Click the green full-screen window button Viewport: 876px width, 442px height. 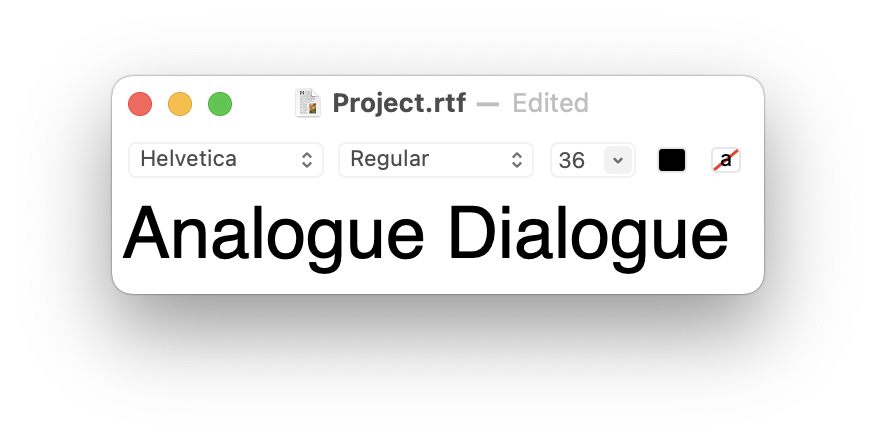pos(220,104)
